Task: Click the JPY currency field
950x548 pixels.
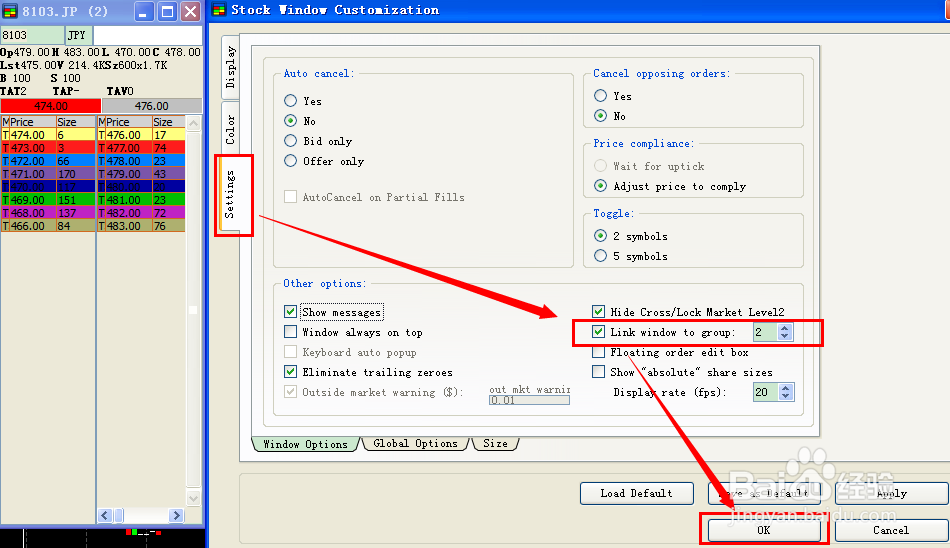Action: pos(78,35)
